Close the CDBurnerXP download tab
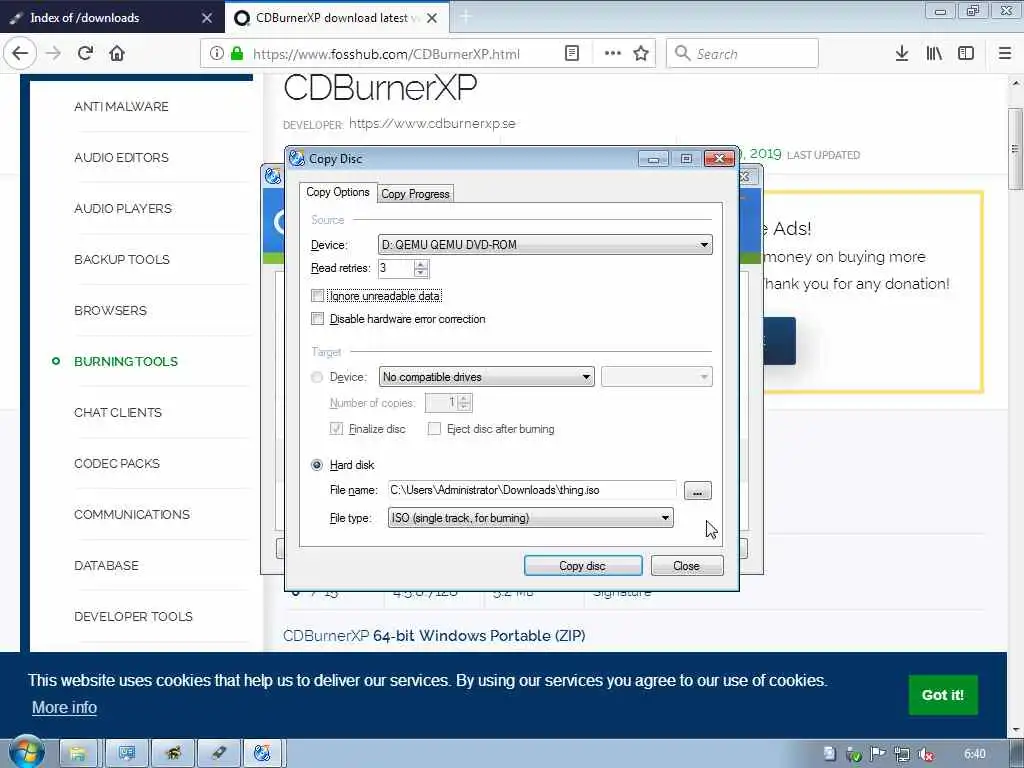 point(432,18)
